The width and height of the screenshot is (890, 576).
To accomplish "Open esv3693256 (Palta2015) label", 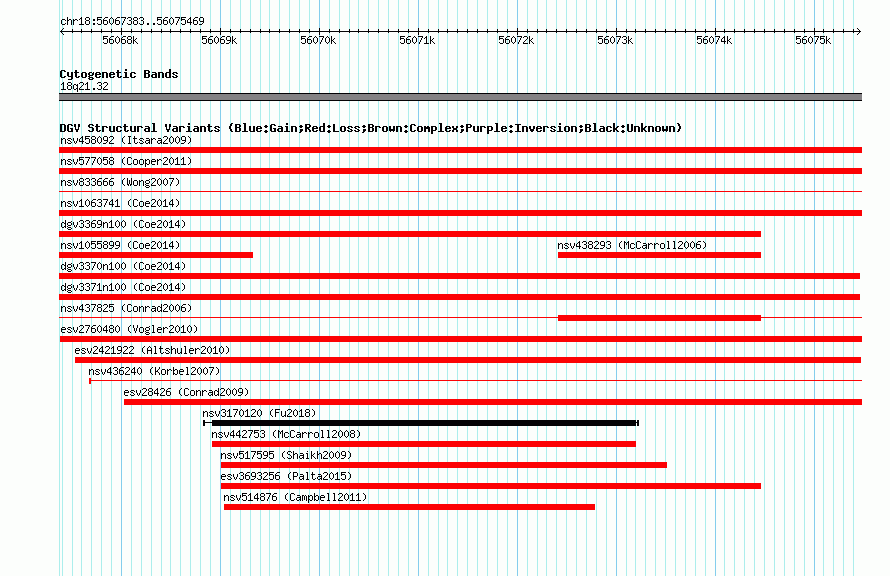I will [286, 476].
